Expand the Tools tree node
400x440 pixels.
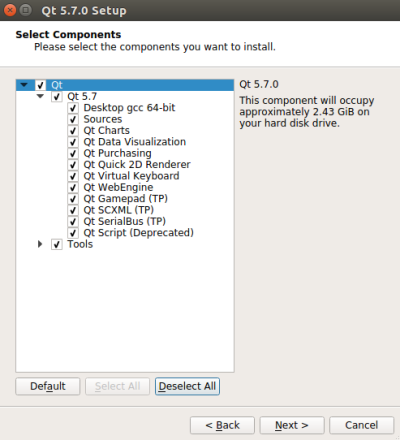pos(40,244)
